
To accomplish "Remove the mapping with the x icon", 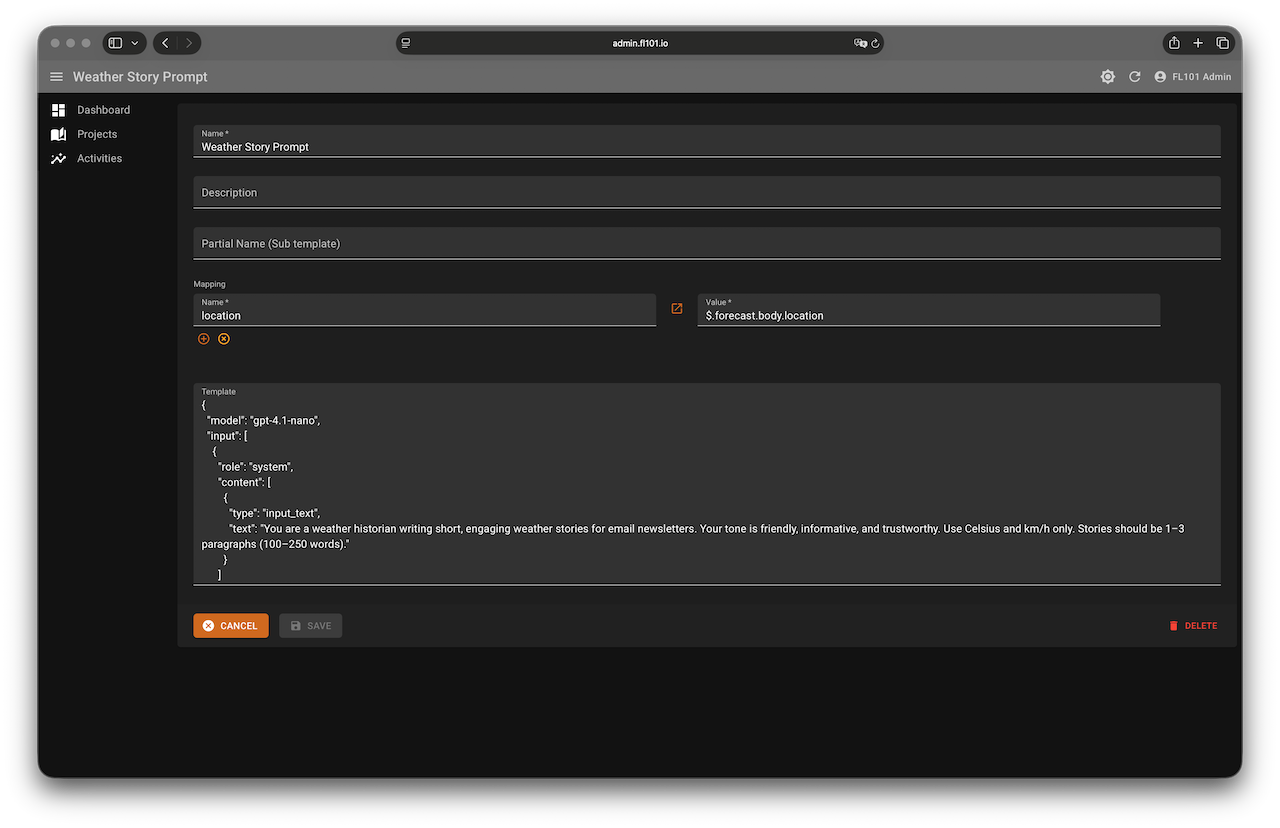I will pos(224,339).
